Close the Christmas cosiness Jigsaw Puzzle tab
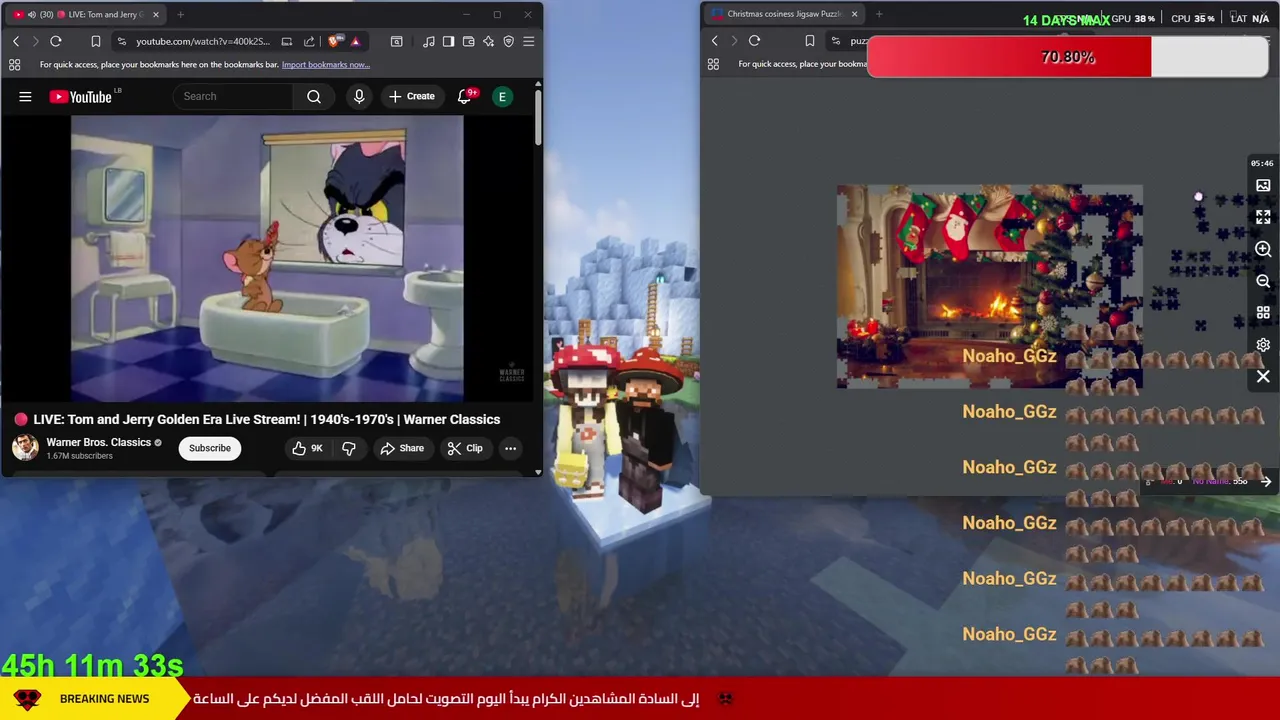The image size is (1280, 720). coord(854,14)
